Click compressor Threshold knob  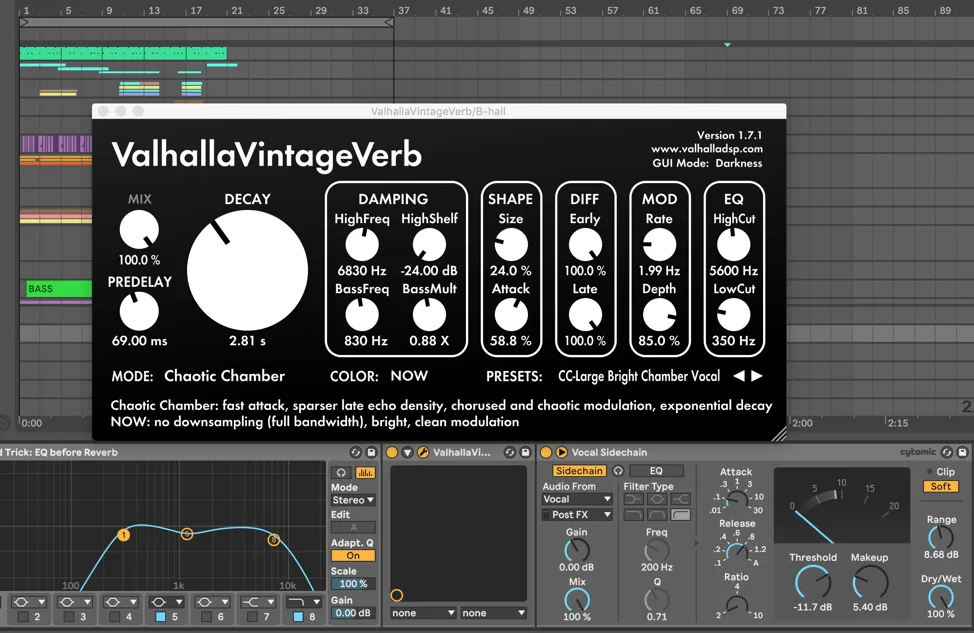pyautogui.click(x=812, y=583)
